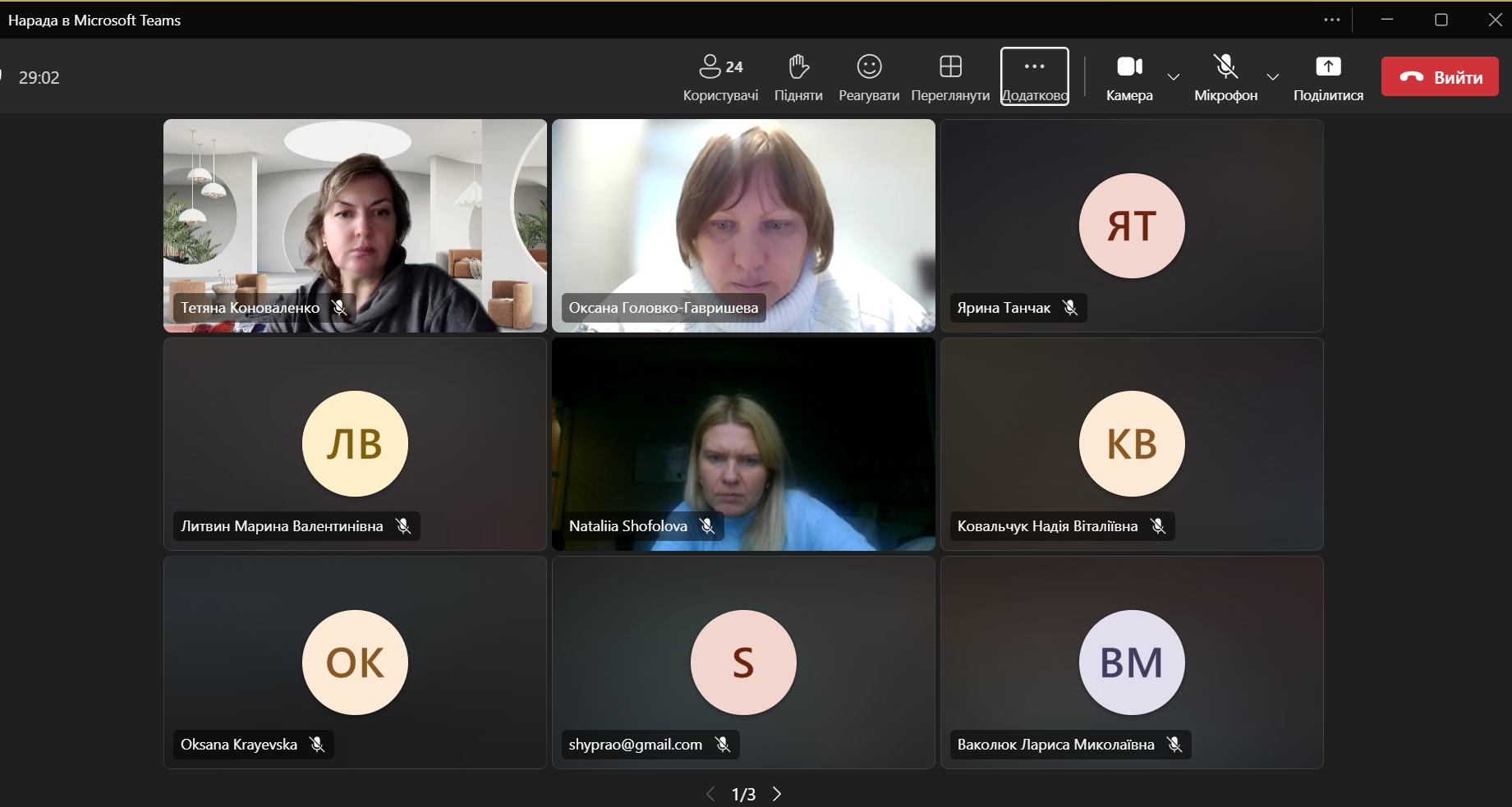
Task: Click the muted mic icon beside Oksana Krayevska
Action: click(317, 745)
